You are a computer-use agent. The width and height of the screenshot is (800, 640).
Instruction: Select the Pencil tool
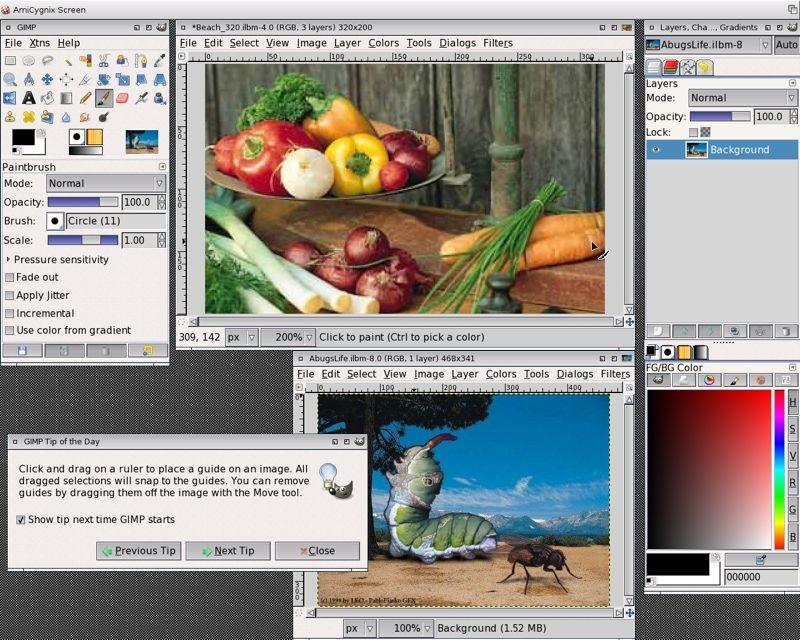click(x=85, y=98)
